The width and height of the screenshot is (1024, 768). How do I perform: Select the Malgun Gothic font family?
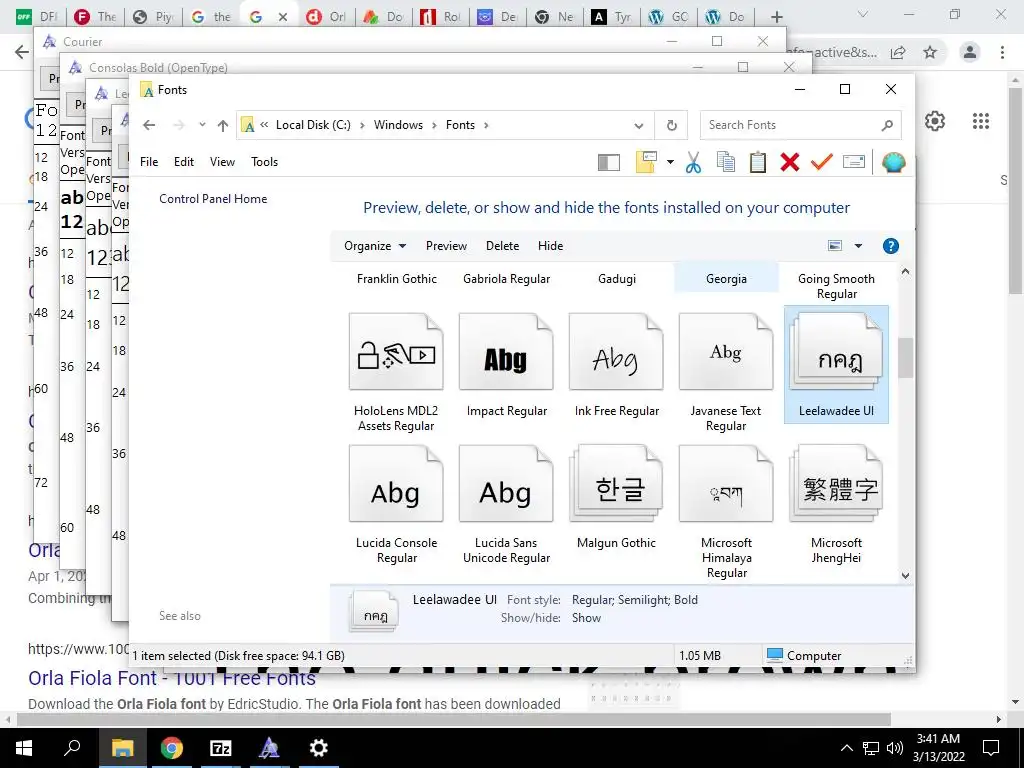[x=616, y=496]
